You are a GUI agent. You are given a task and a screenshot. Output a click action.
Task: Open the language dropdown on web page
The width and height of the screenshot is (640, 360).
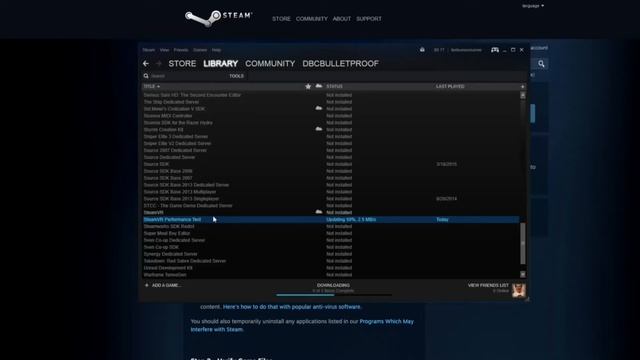(533, 6)
